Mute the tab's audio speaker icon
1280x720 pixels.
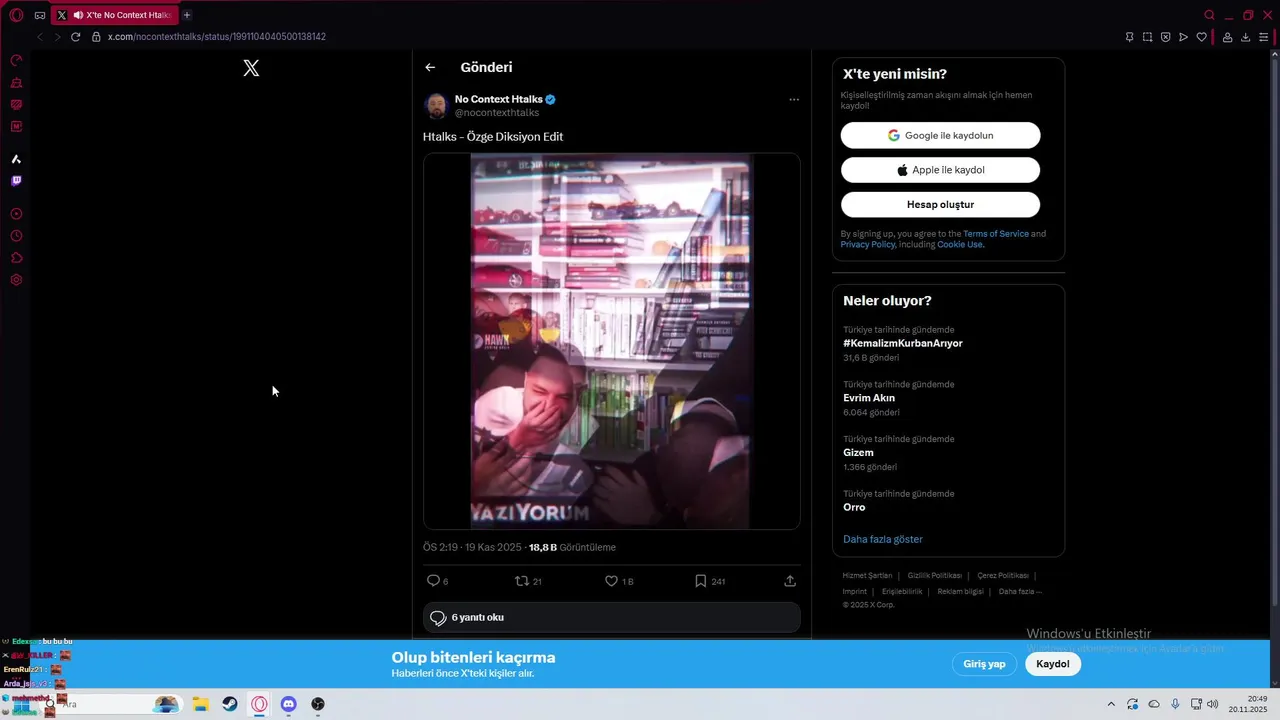(x=78, y=15)
